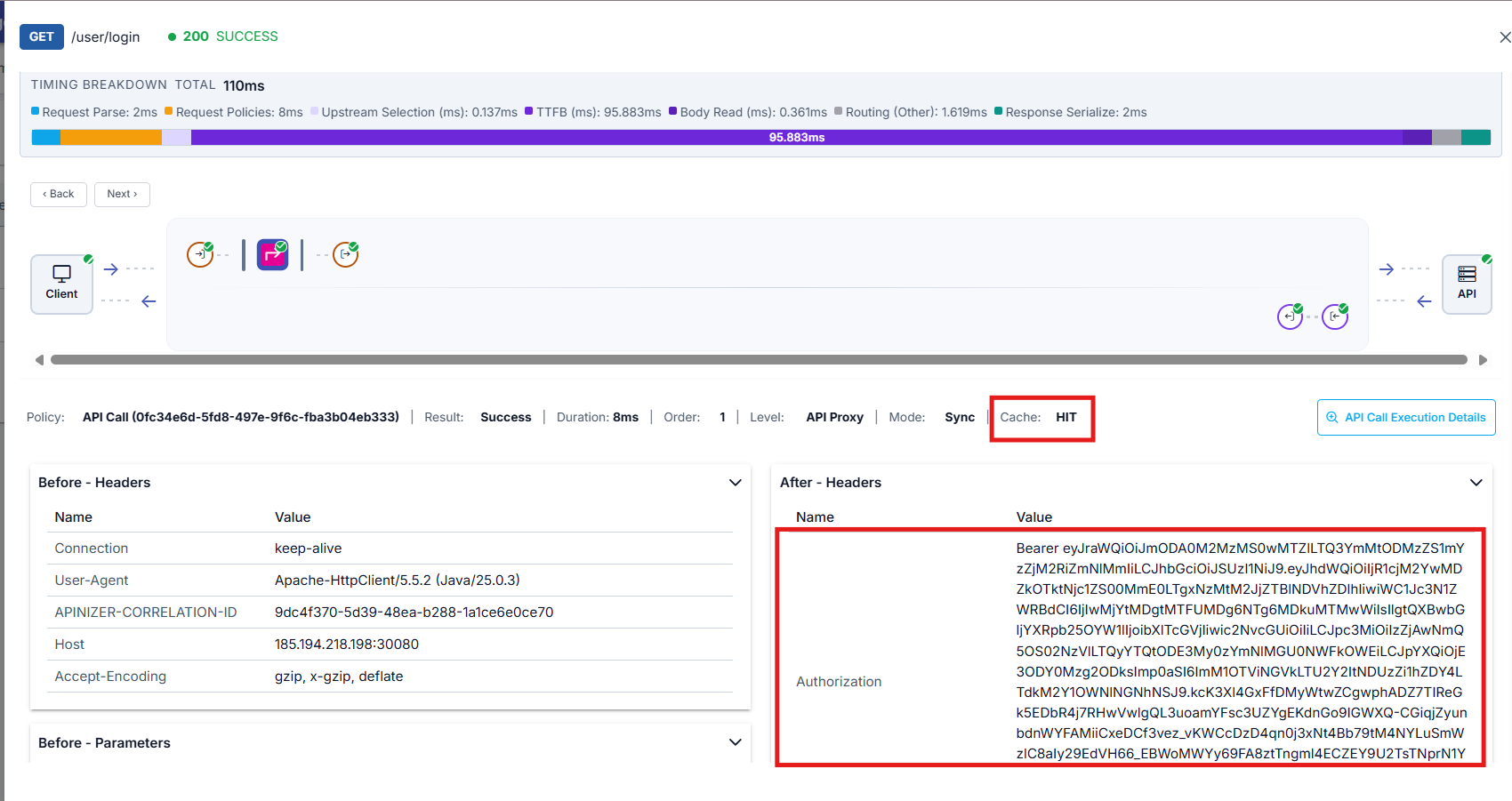This screenshot has width=1512, height=801.
Task: Click the Apache-HttpClient/5.5.2 value
Action: (398, 581)
